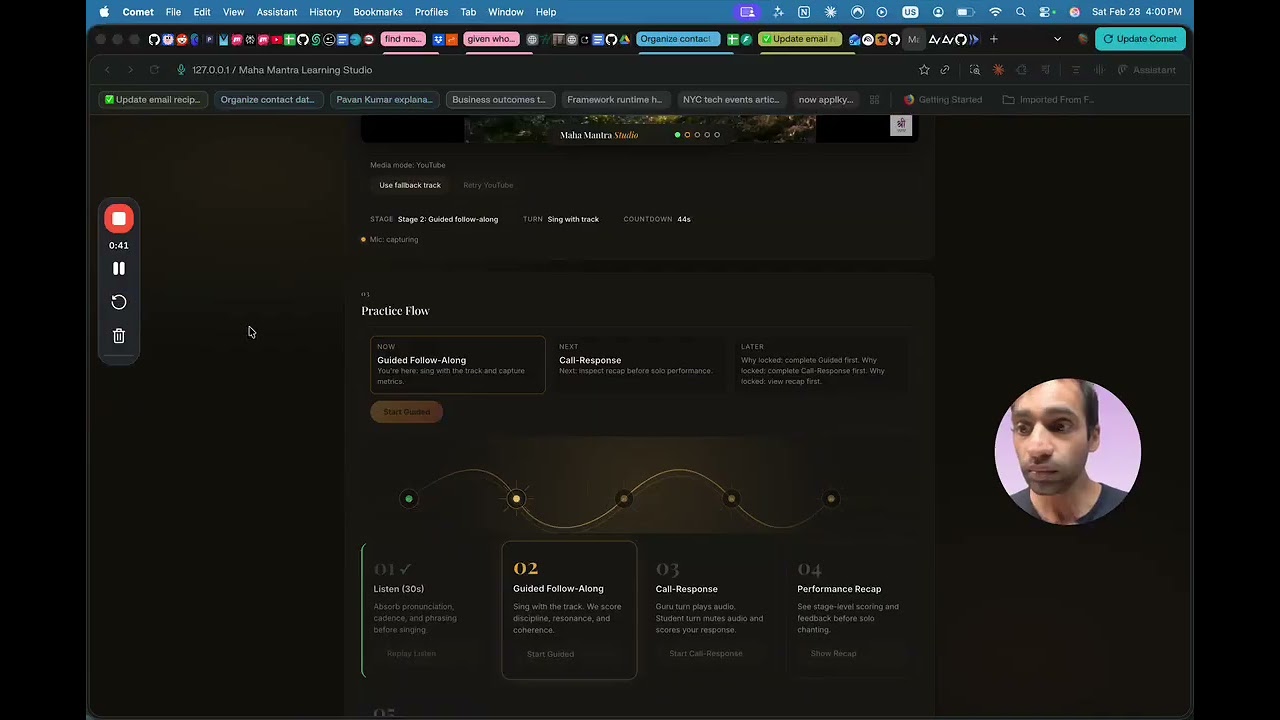Copy the page link using the link icon
This screenshot has width=1280, height=720.
945,70
